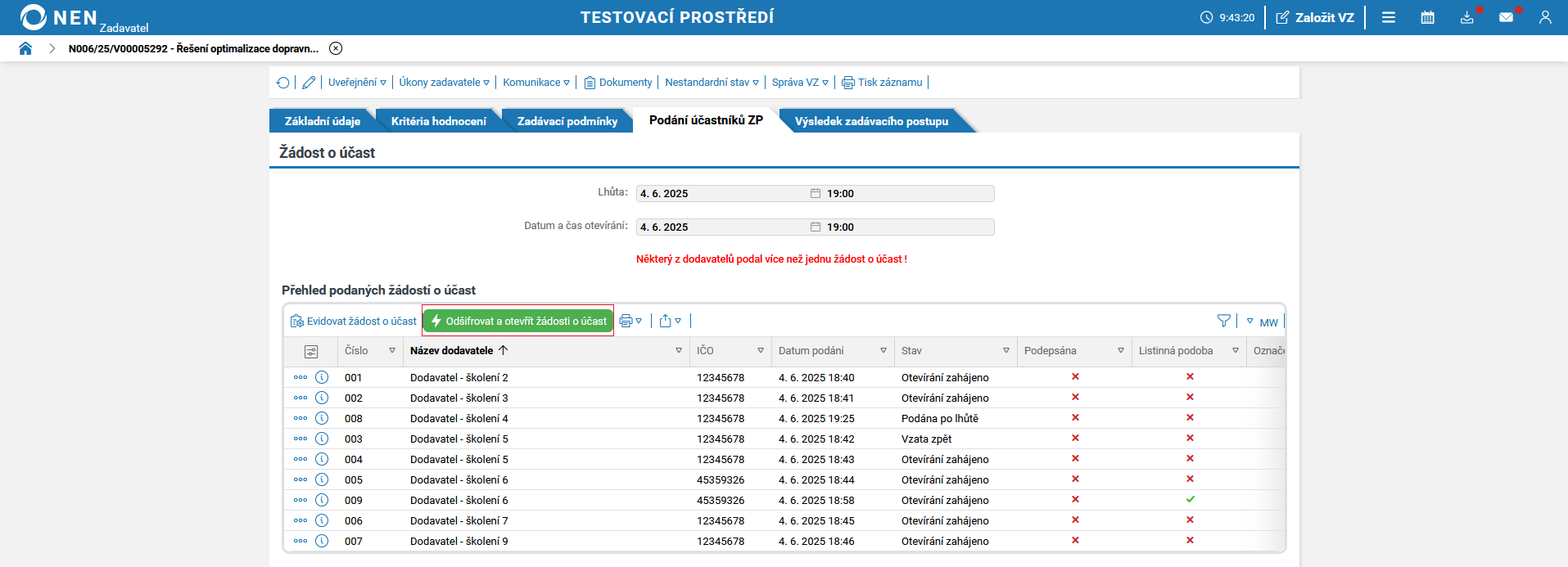Open filter dropdown on Název dodavatele column
Screen dimensions: 1568x567
[679, 351]
